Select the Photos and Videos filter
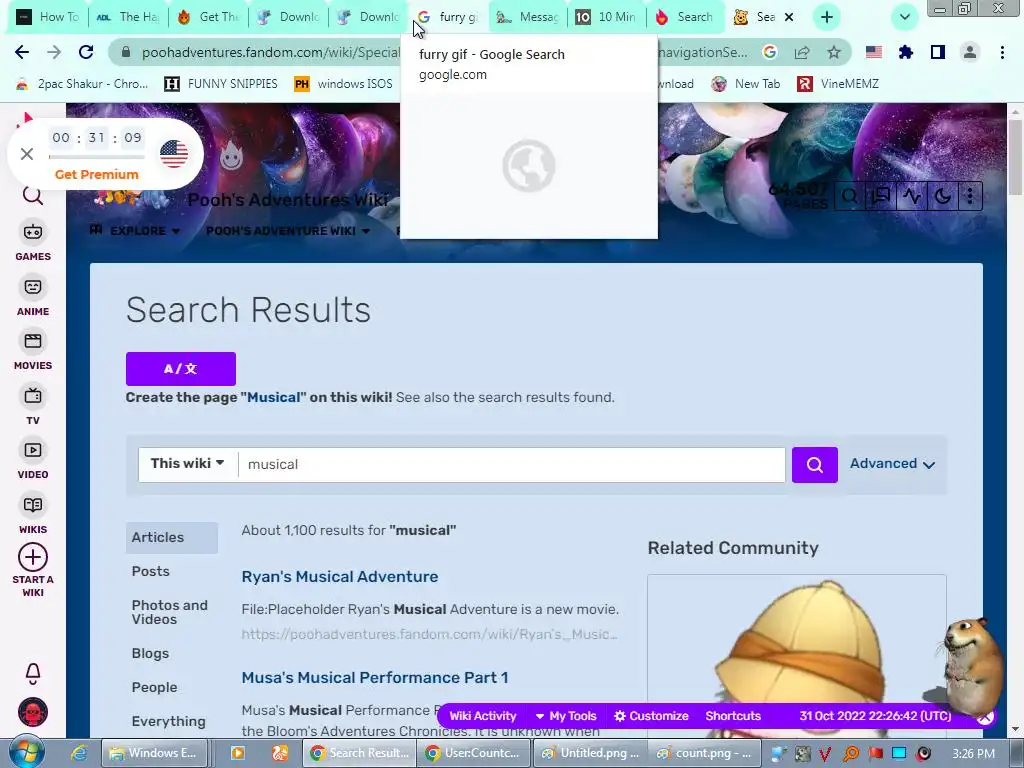The height and width of the screenshot is (768, 1024). 170,613
